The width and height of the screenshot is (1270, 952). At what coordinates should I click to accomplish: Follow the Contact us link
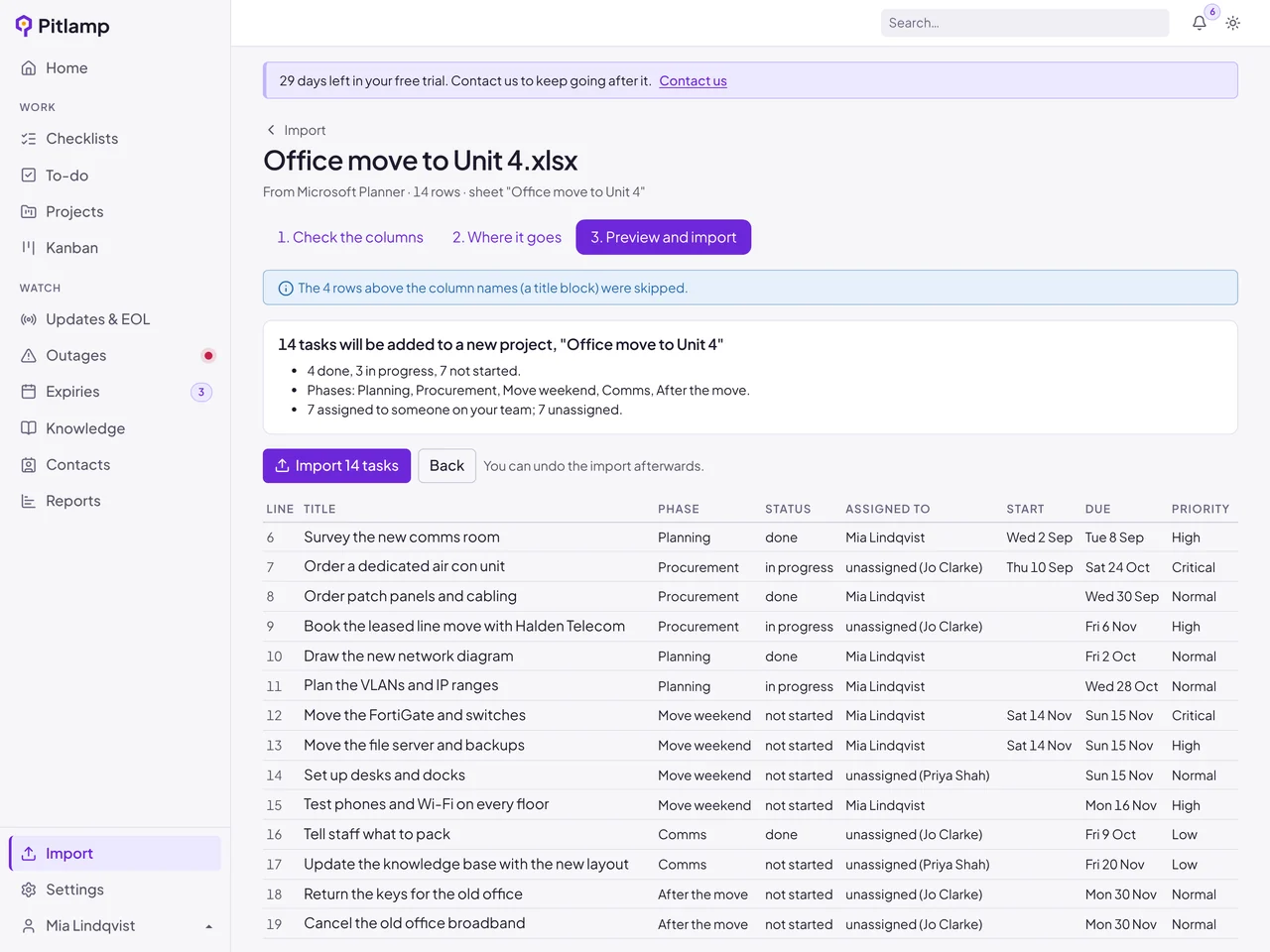(693, 81)
